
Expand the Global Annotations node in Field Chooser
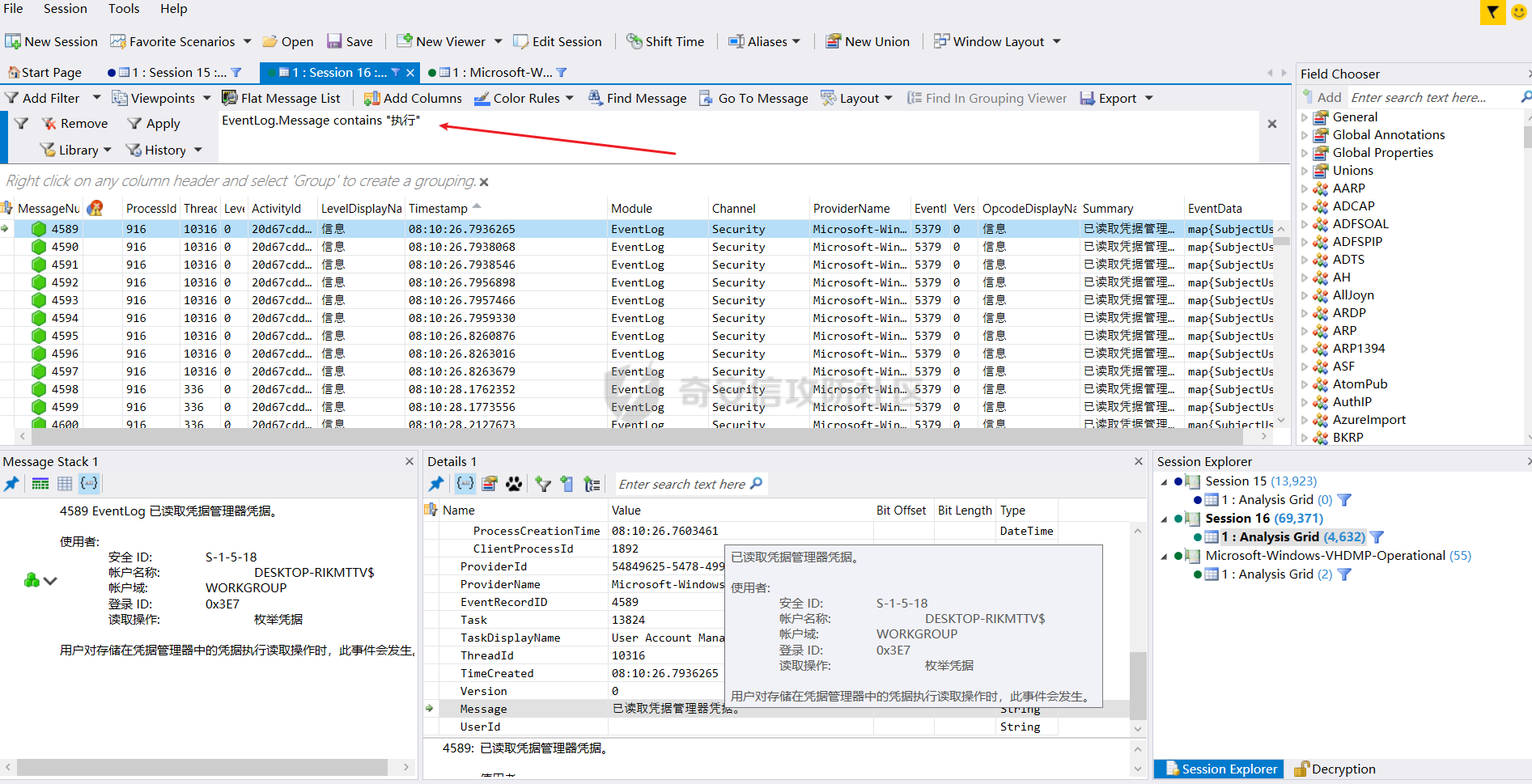(x=1304, y=135)
